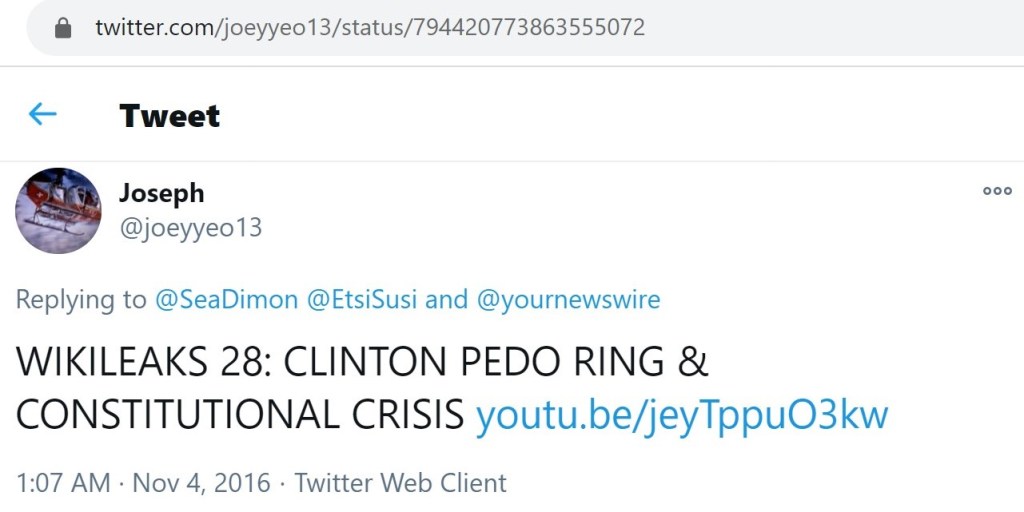The height and width of the screenshot is (512, 1024).
Task: Open the three-dot more options menu
Action: [x=997, y=192]
